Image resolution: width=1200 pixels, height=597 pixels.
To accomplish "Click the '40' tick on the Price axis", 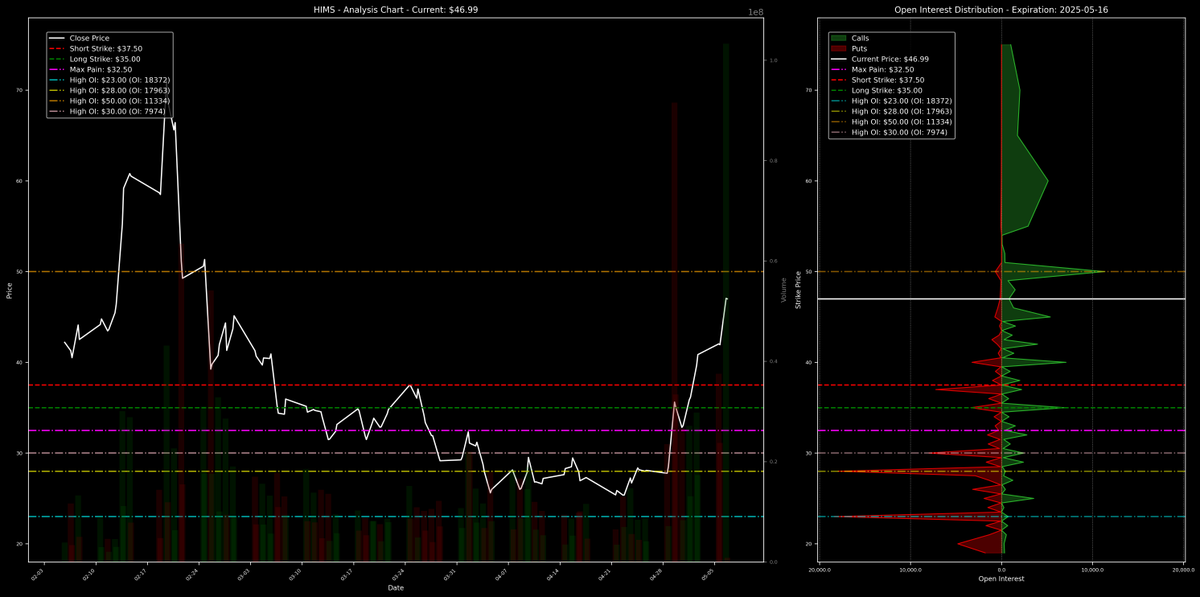I will coord(20,362).
